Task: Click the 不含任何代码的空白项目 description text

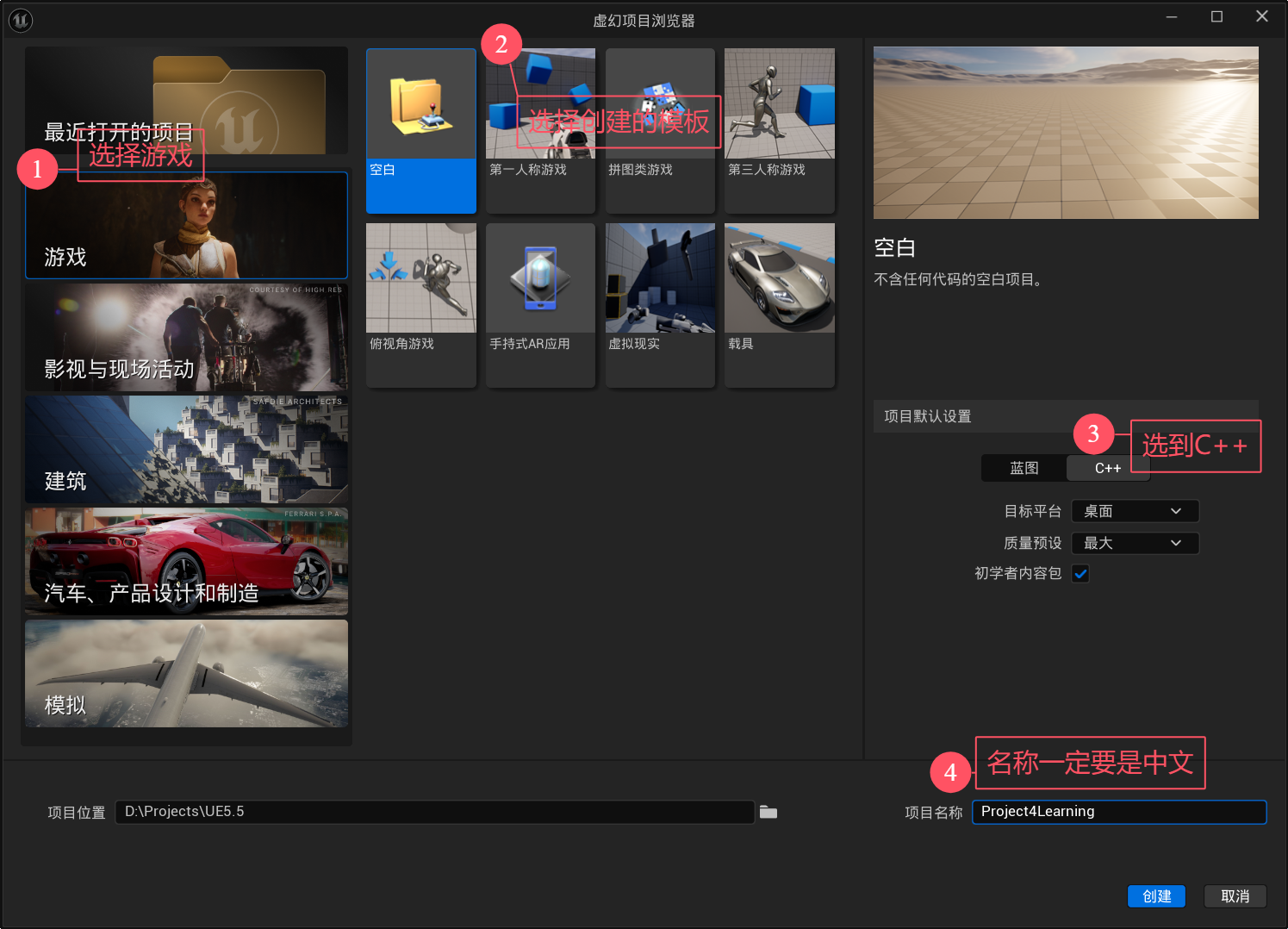Action: coord(961,279)
